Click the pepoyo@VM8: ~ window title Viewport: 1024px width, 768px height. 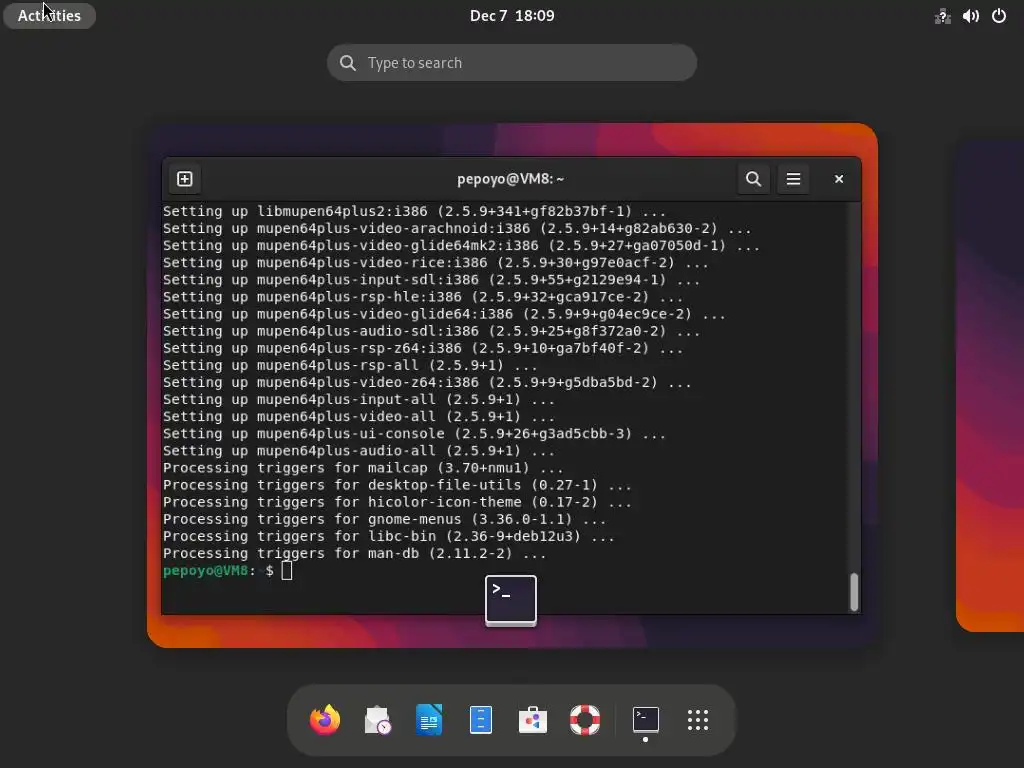coord(511,179)
